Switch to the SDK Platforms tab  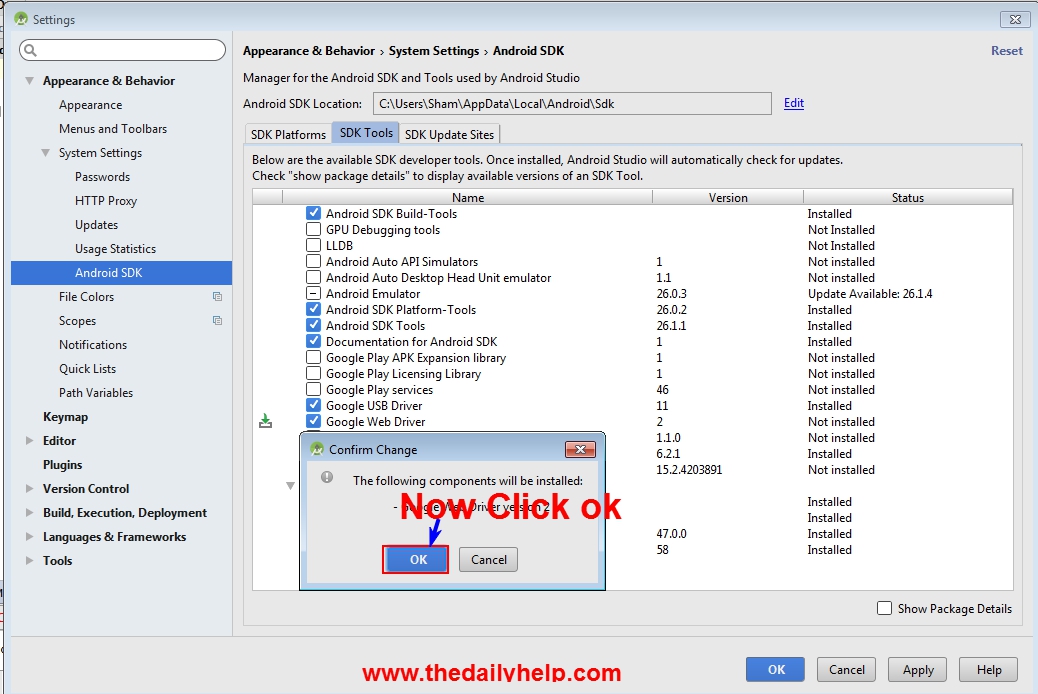tap(288, 134)
